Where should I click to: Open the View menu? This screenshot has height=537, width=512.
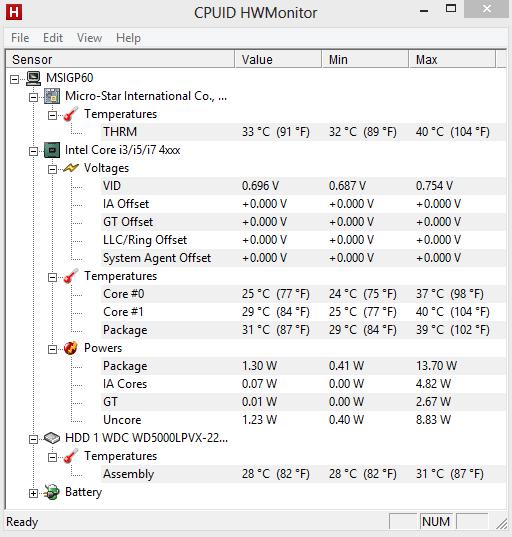89,38
